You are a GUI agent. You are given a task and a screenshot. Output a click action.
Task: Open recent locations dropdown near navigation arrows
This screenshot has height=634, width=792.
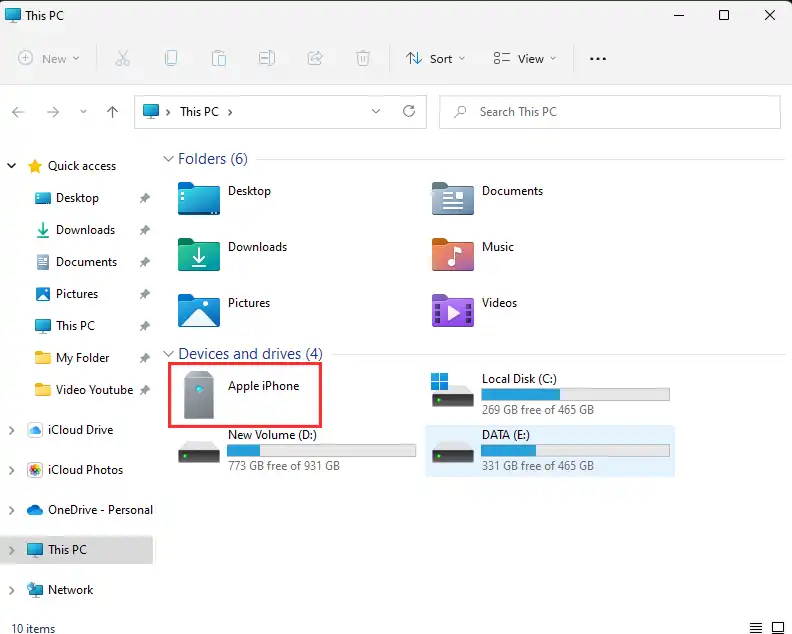pyautogui.click(x=83, y=112)
